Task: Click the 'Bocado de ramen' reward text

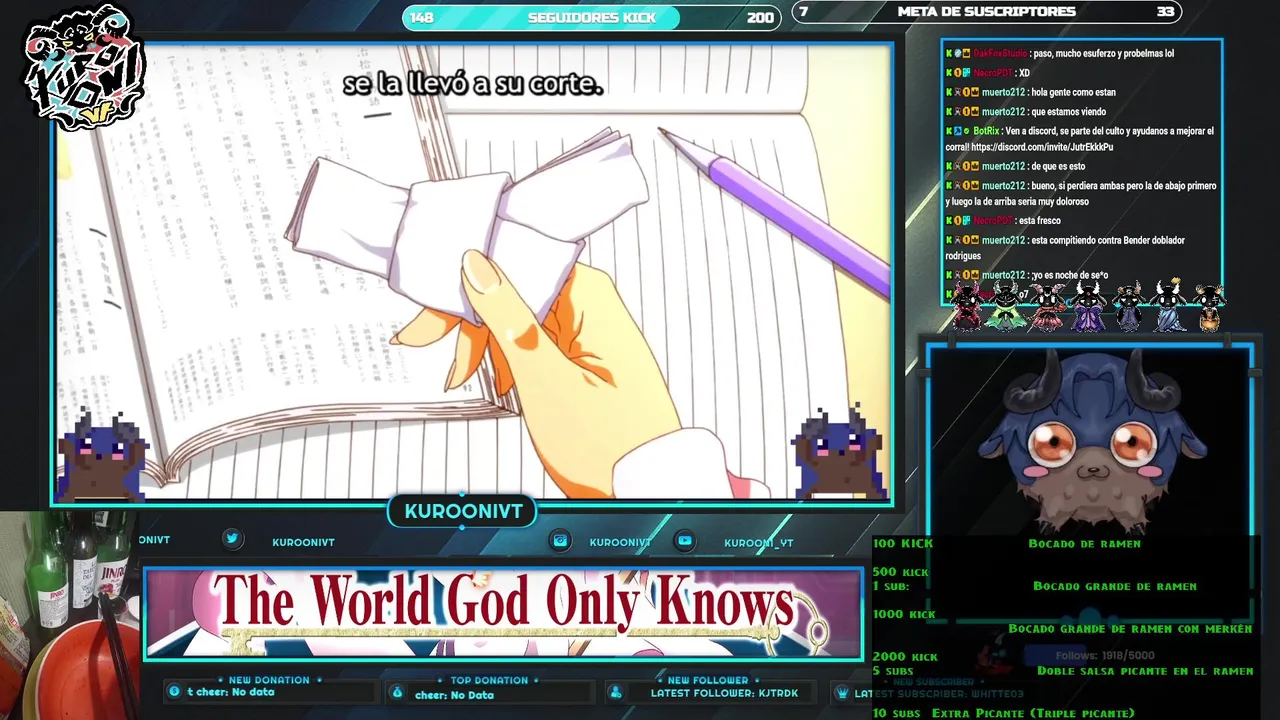Action: [x=1084, y=543]
